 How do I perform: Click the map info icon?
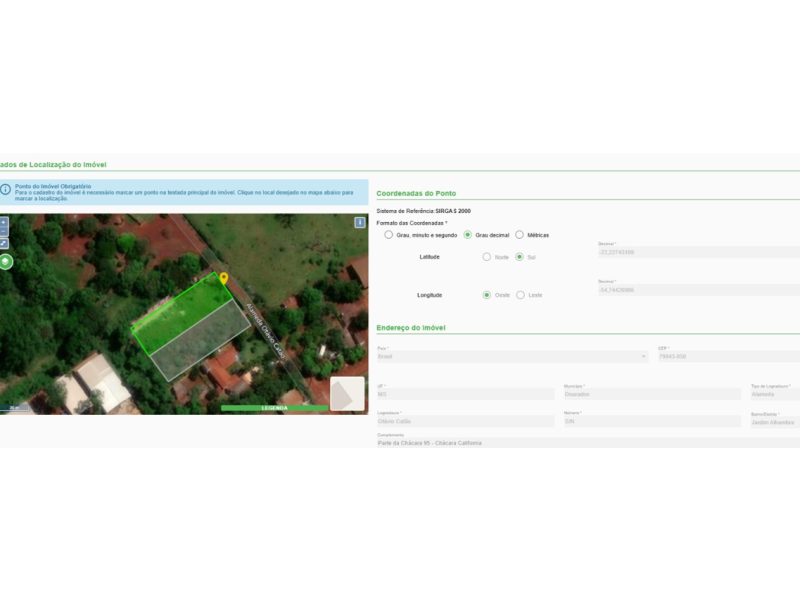click(x=360, y=222)
